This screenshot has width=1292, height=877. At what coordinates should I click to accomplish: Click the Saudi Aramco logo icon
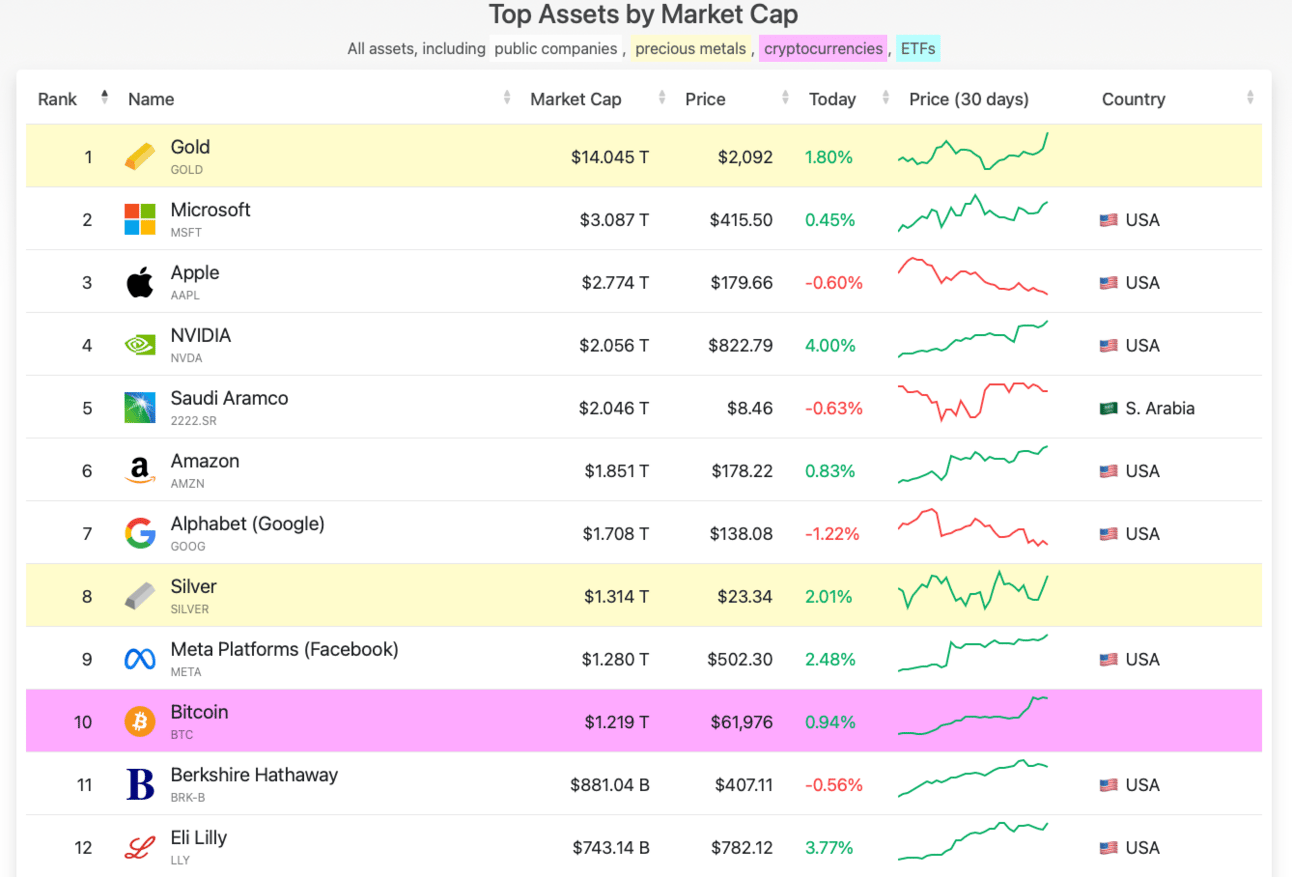coord(140,408)
